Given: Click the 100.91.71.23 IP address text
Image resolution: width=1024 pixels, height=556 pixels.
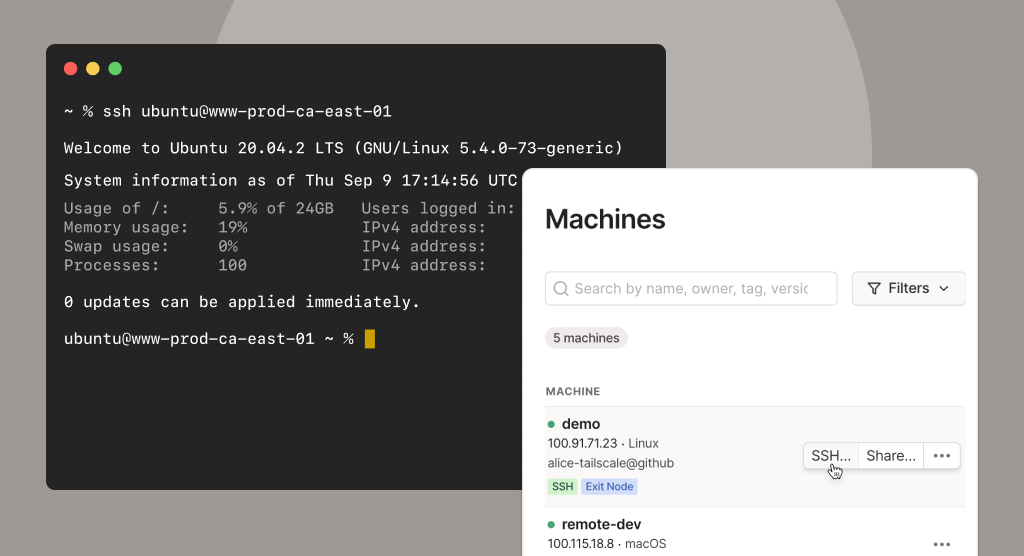Looking at the screenshot, I should point(583,443).
